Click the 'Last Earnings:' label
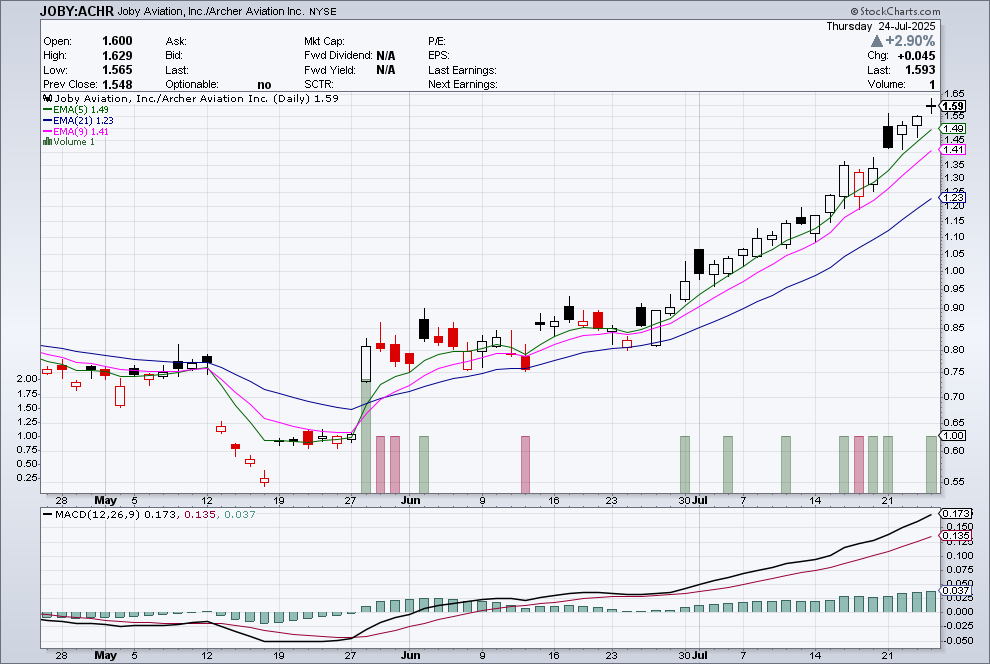This screenshot has width=990, height=664. [x=462, y=70]
